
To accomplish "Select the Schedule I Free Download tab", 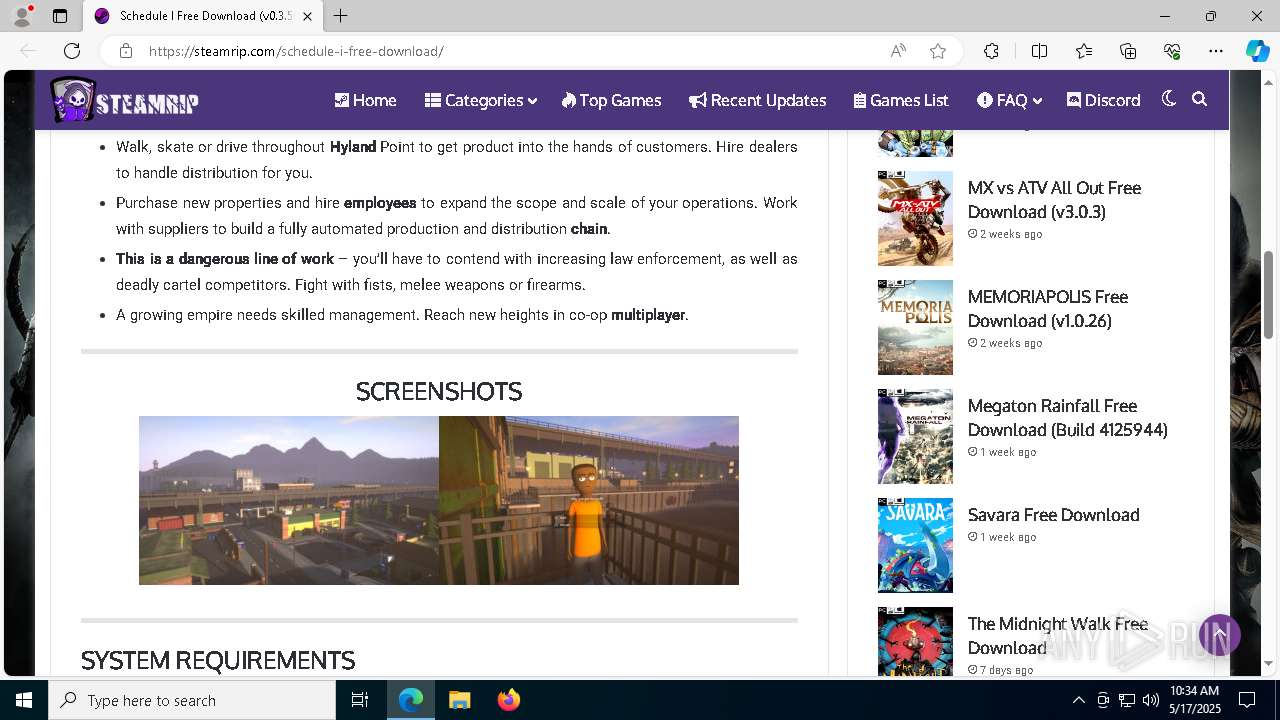I will 205,16.
